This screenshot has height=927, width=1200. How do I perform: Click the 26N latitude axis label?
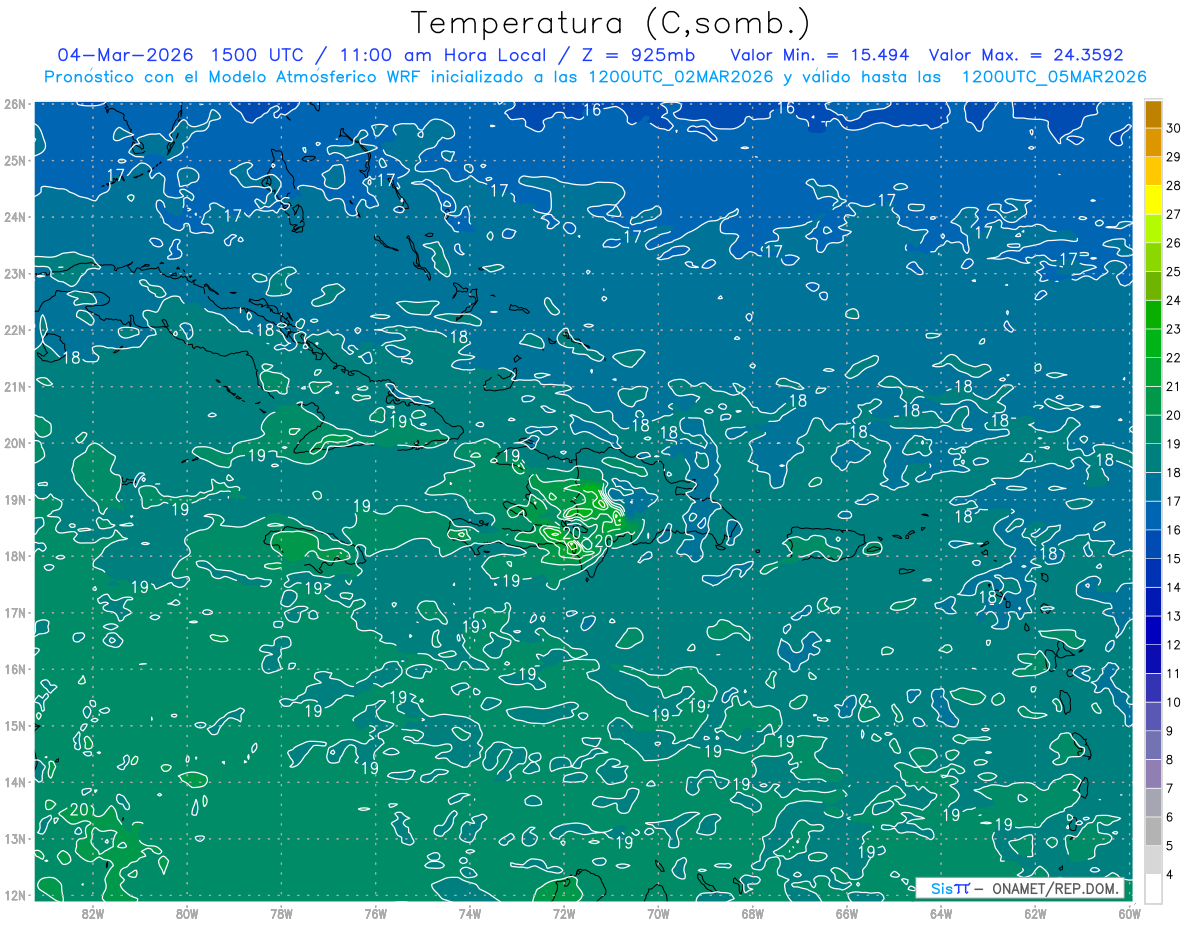pos(14,104)
